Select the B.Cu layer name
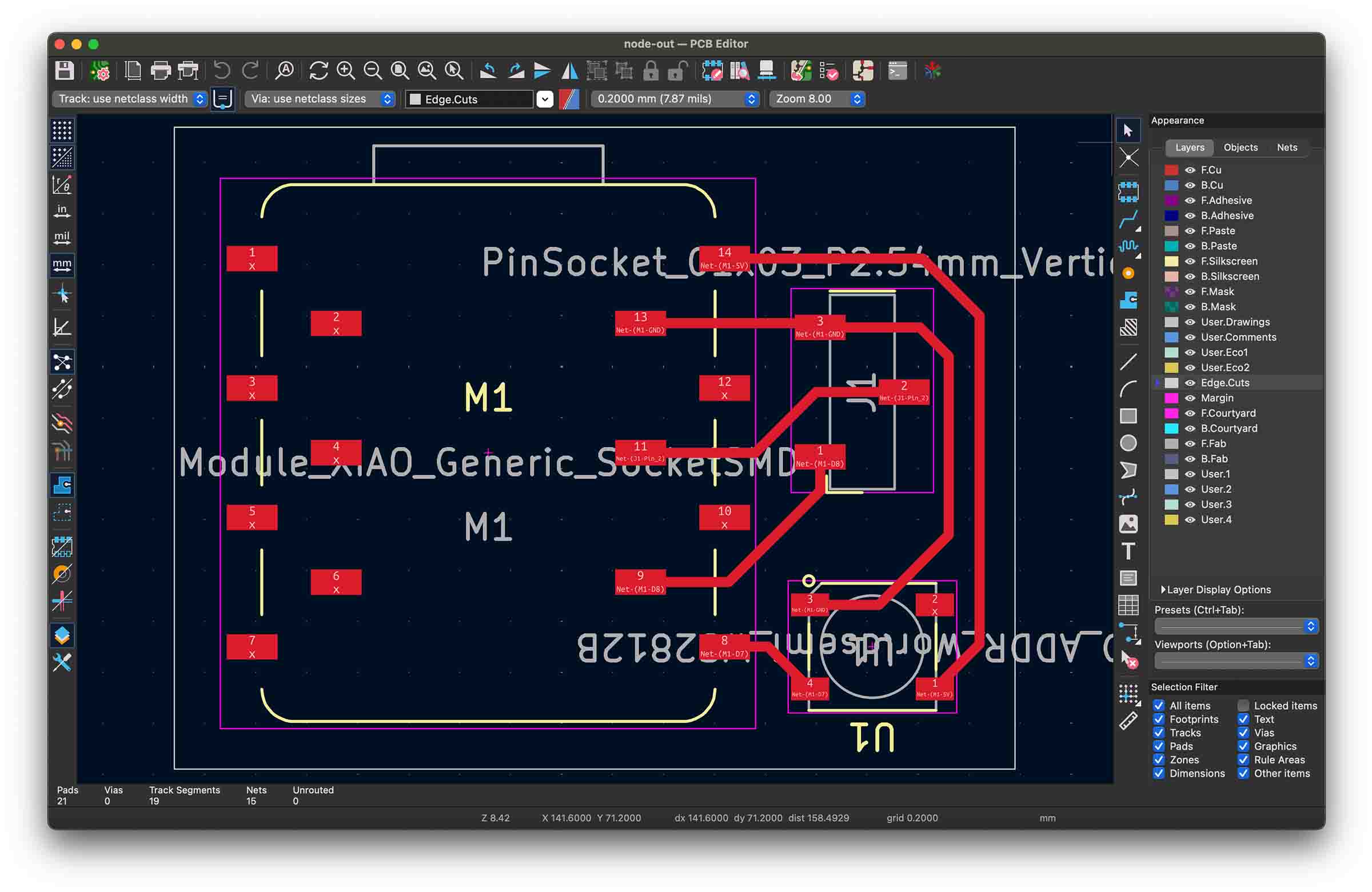 [x=1212, y=185]
